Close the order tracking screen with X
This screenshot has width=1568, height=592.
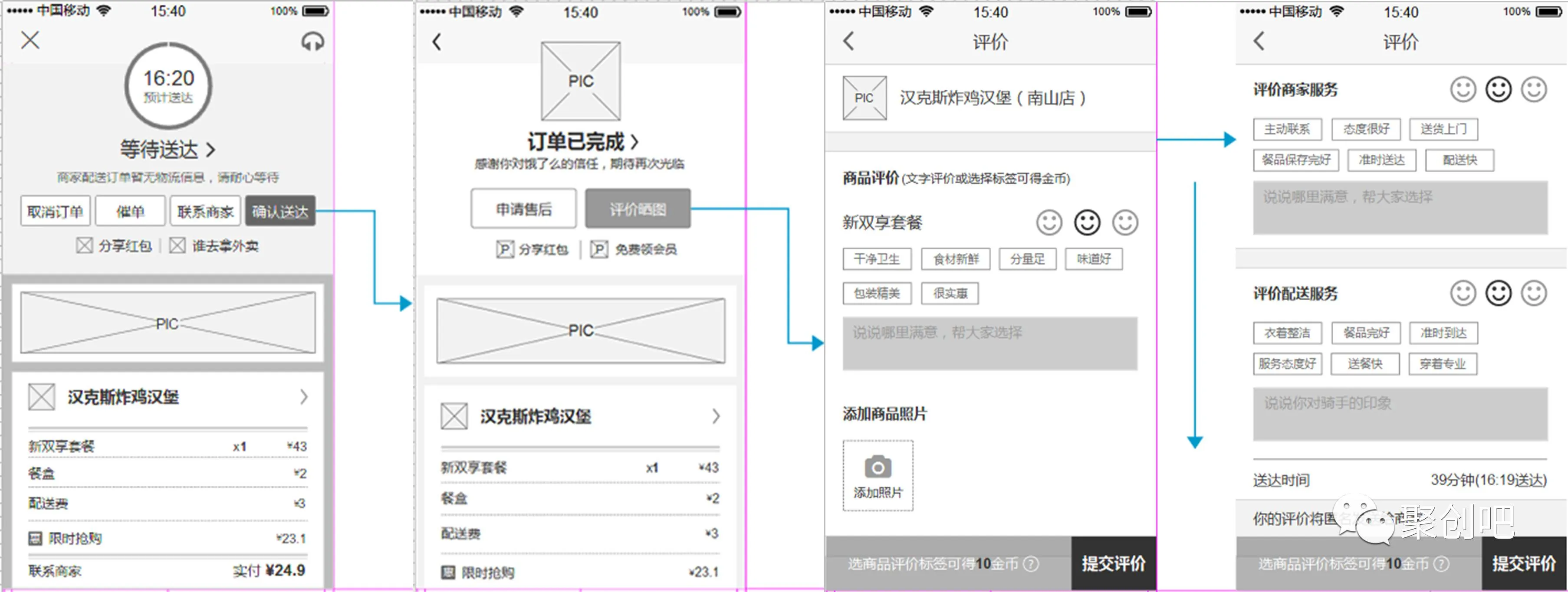(30, 40)
